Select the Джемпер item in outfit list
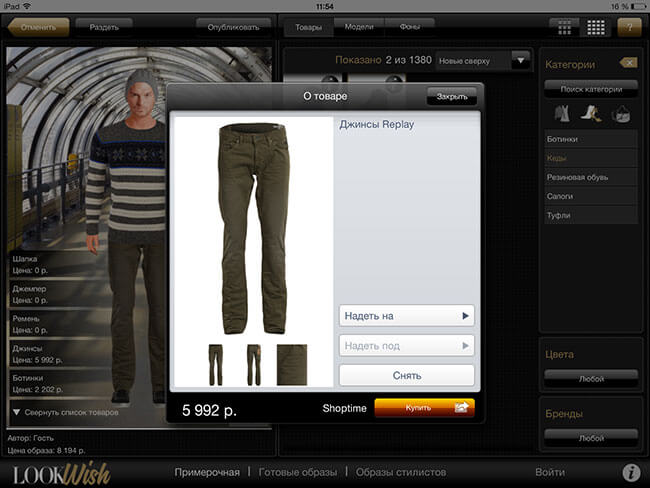The height and width of the screenshot is (488, 650). [58, 294]
